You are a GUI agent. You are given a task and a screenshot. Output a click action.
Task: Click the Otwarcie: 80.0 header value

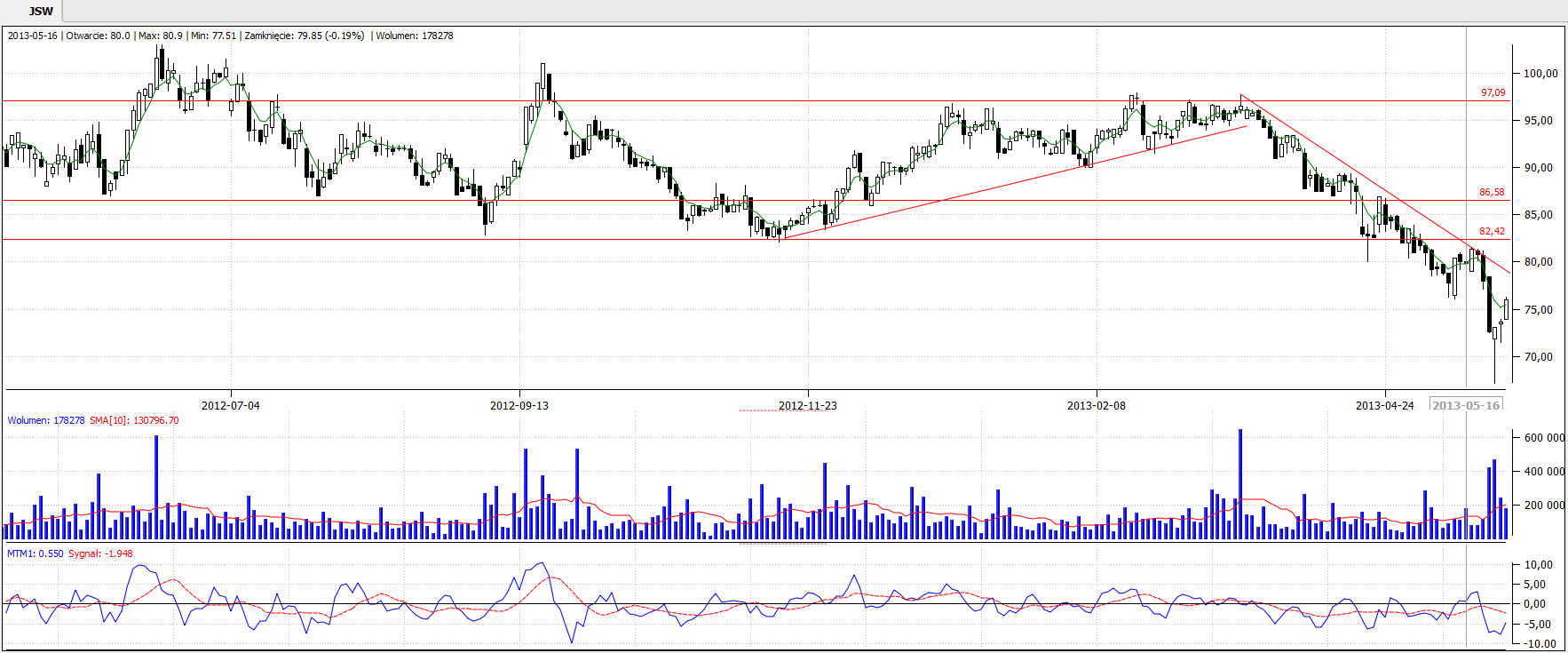[98, 36]
